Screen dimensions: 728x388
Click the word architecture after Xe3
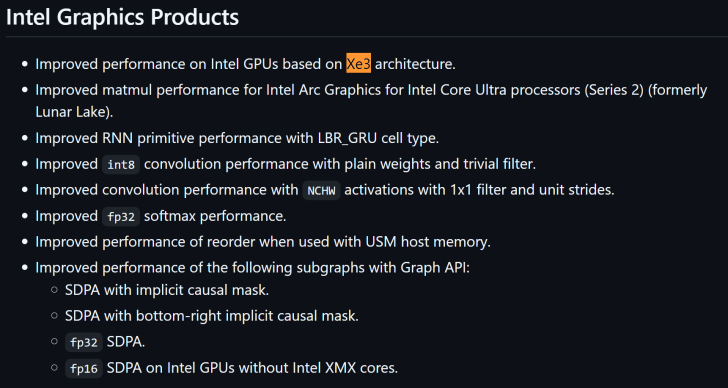pyautogui.click(x=413, y=64)
